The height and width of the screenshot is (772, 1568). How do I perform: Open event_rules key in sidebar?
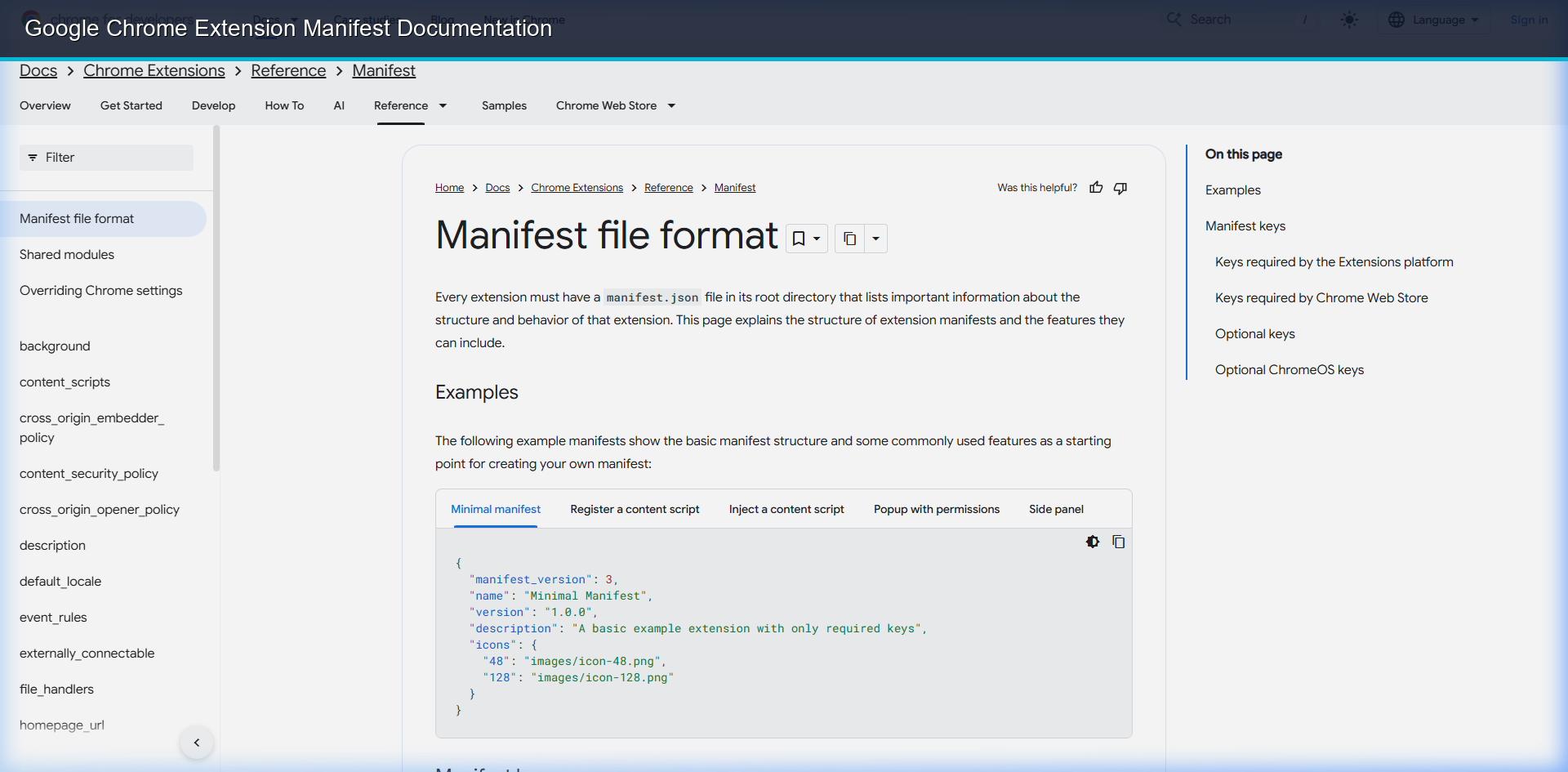pos(53,618)
